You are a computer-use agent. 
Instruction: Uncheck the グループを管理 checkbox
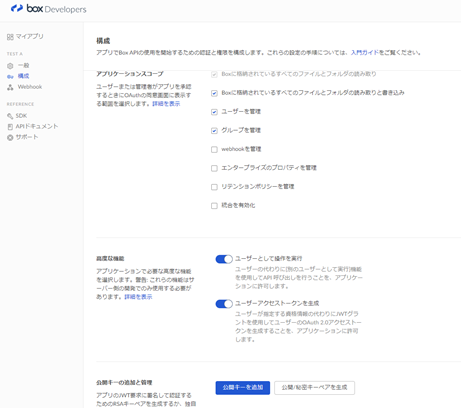point(214,131)
